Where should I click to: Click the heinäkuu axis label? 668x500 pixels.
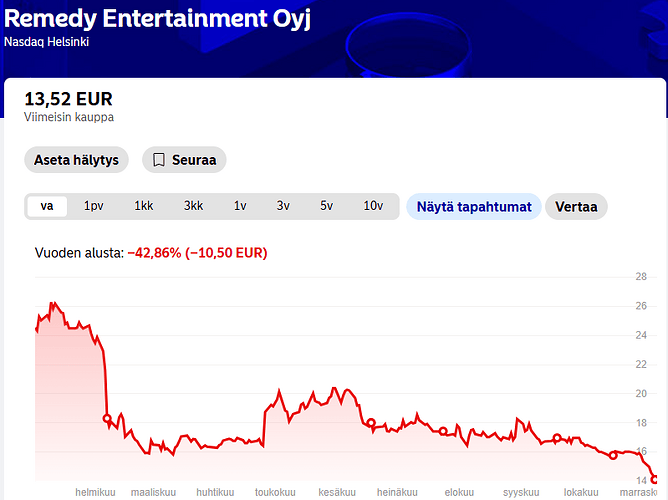pyautogui.click(x=397, y=492)
